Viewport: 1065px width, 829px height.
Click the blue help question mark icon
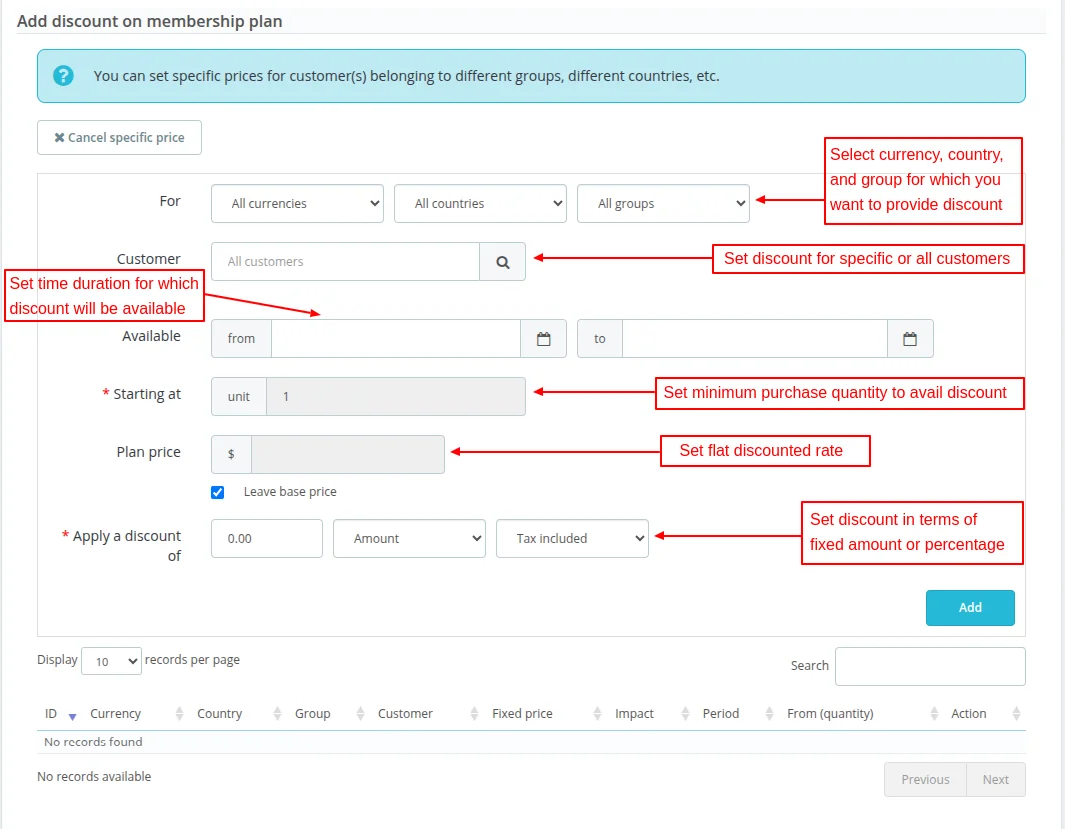point(64,76)
